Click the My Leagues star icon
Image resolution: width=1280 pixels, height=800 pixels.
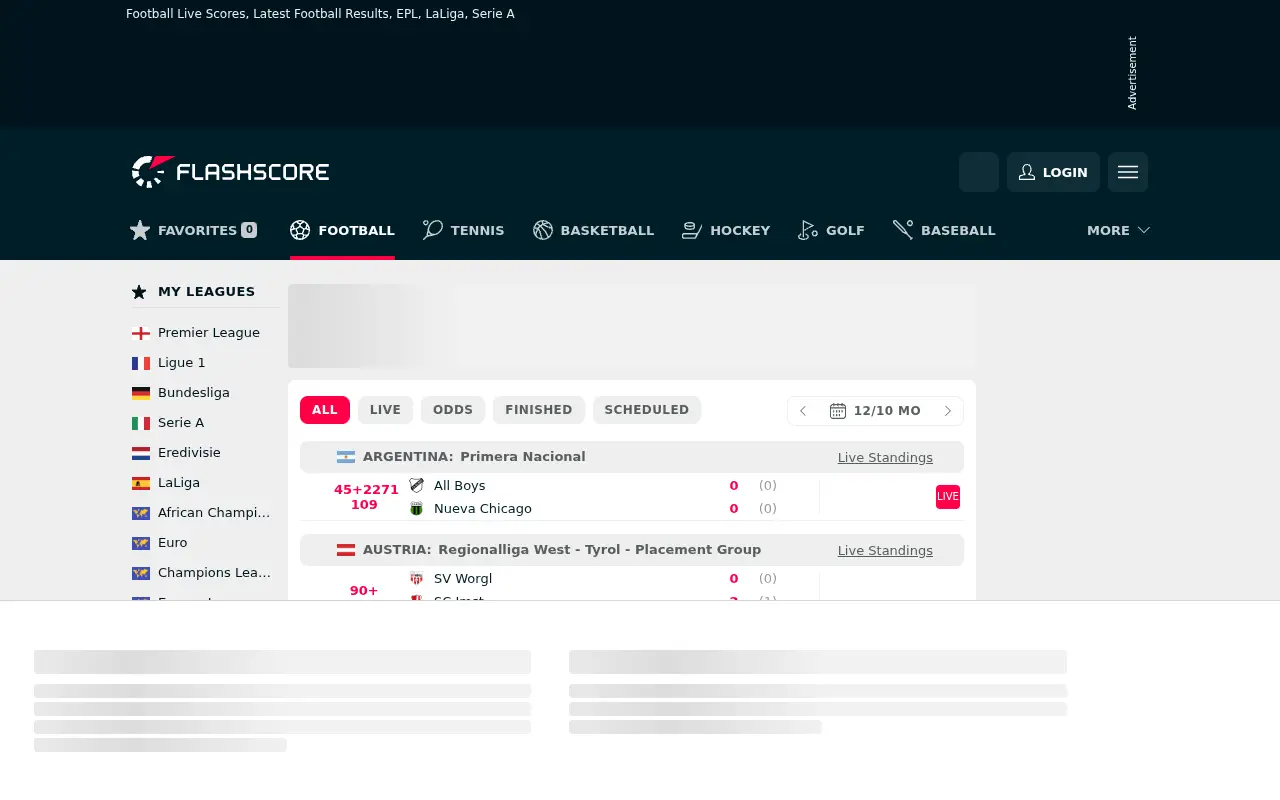[x=139, y=292]
